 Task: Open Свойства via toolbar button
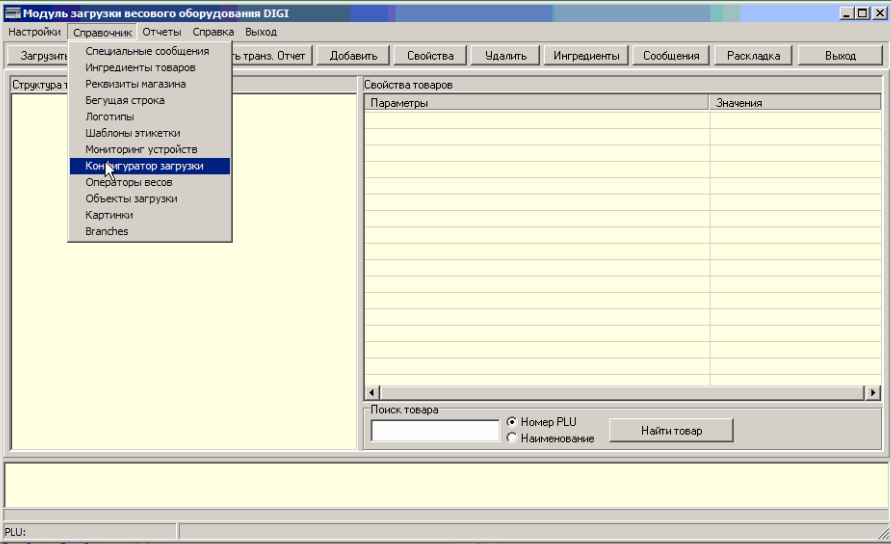(x=430, y=56)
